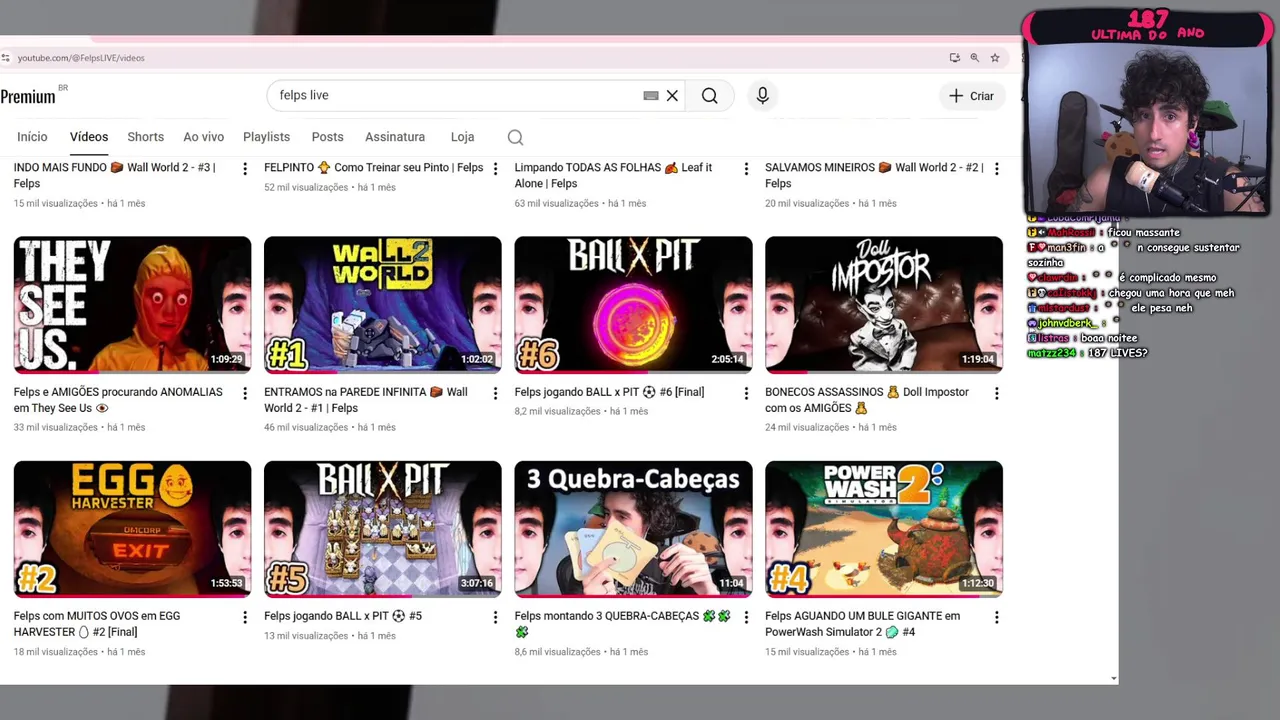Click title ENTRAMOS na PAREDE INFINITA
The image size is (1280, 720).
(x=366, y=400)
